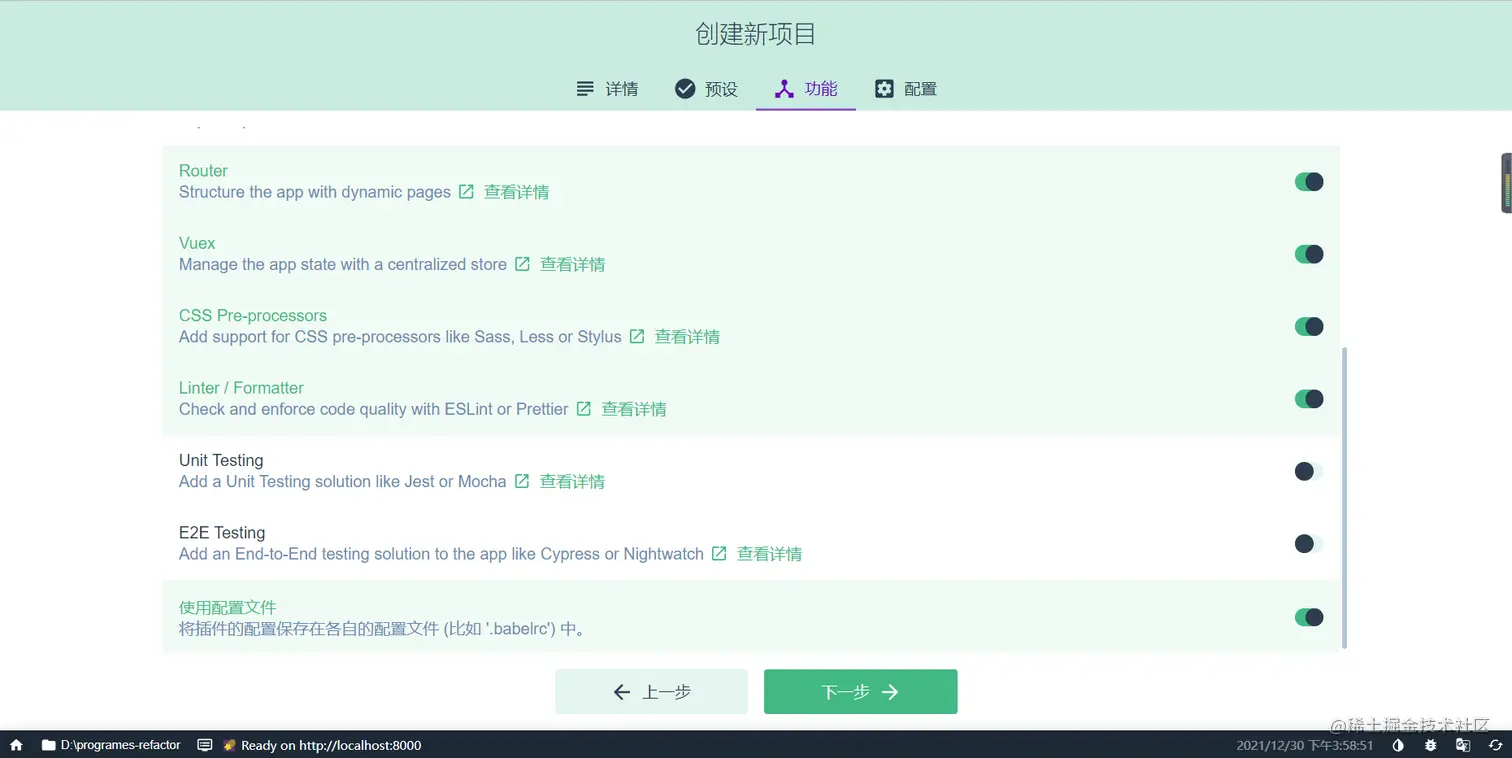Open 查看详情 link for Linter / Formatter
The width and height of the screenshot is (1512, 758).
pyautogui.click(x=634, y=409)
